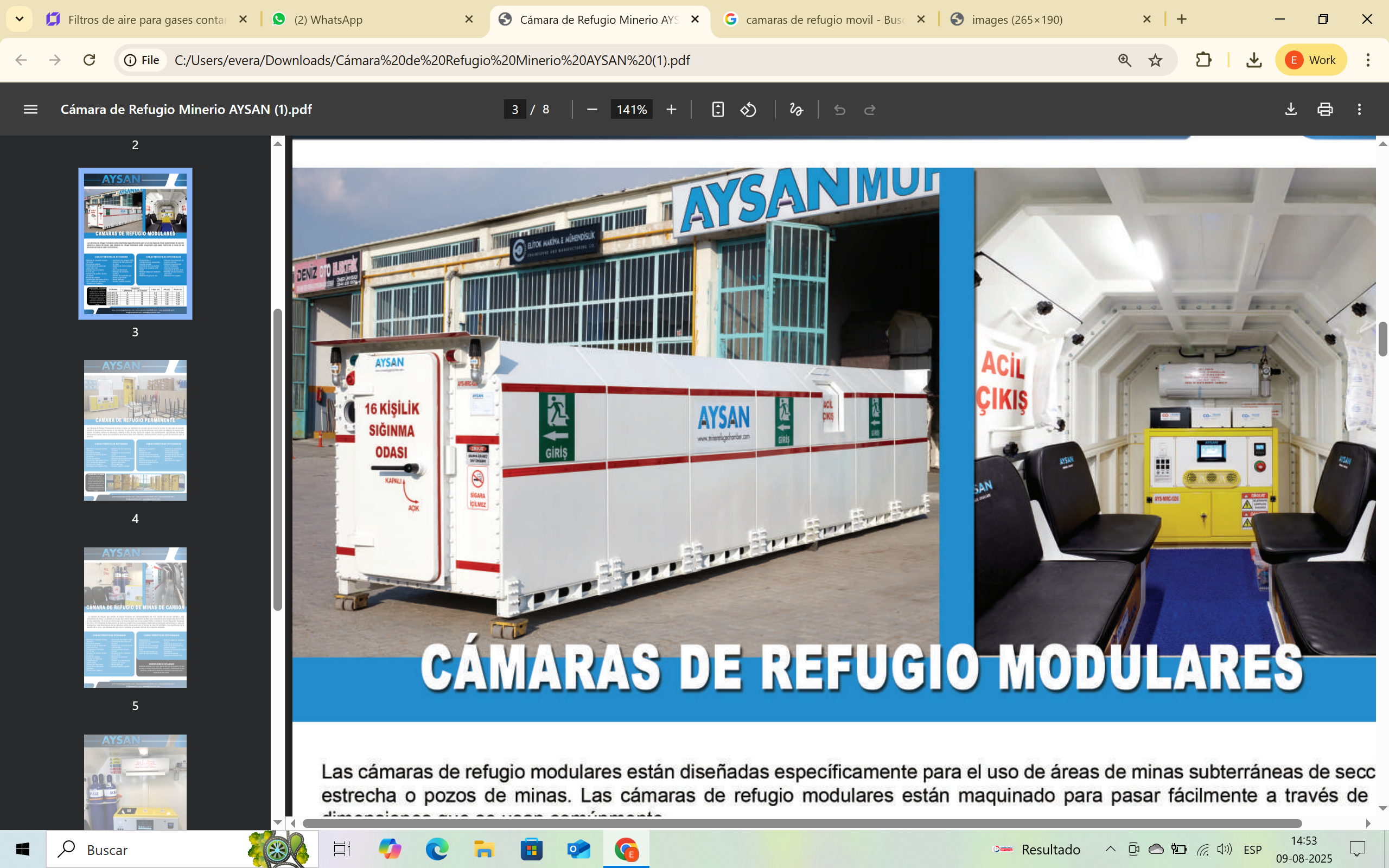
Task: Expand the tab search dropdown arrow
Action: tap(20, 20)
